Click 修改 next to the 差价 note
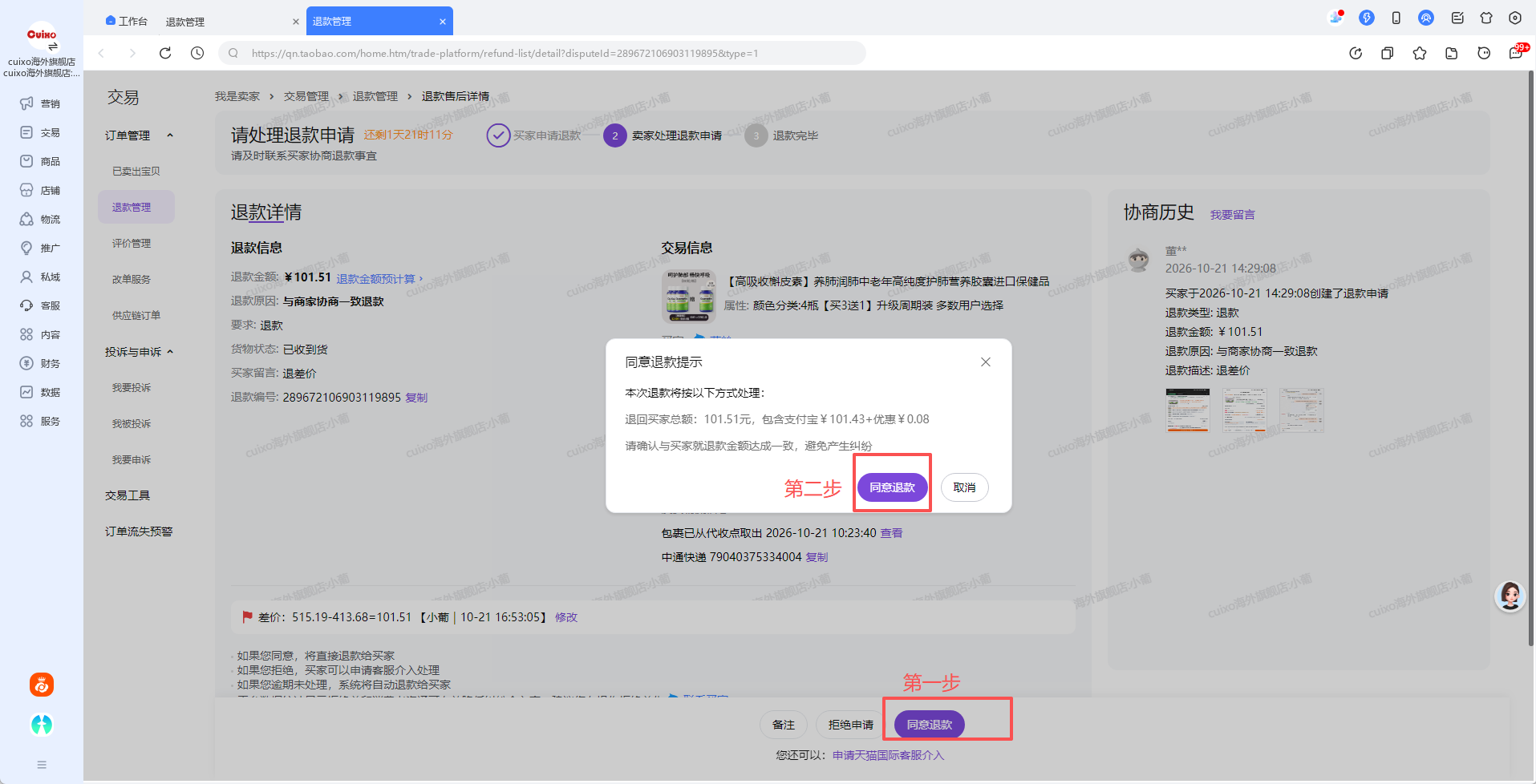Screen dimensions: 1536x784 click(566, 617)
